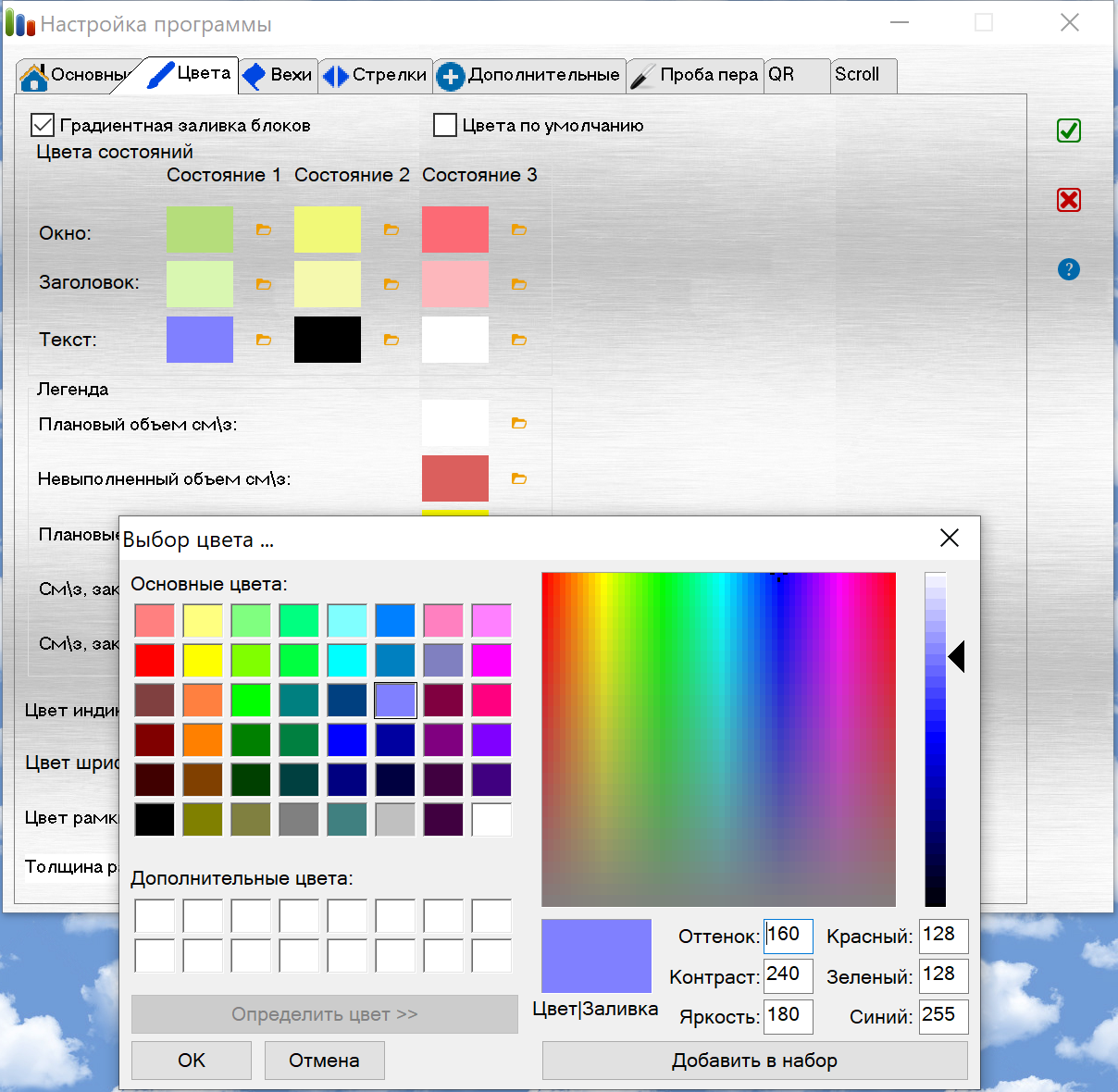Open folder icon for Окно Состояние 1
The width and height of the screenshot is (1118, 1092).
[x=264, y=230]
